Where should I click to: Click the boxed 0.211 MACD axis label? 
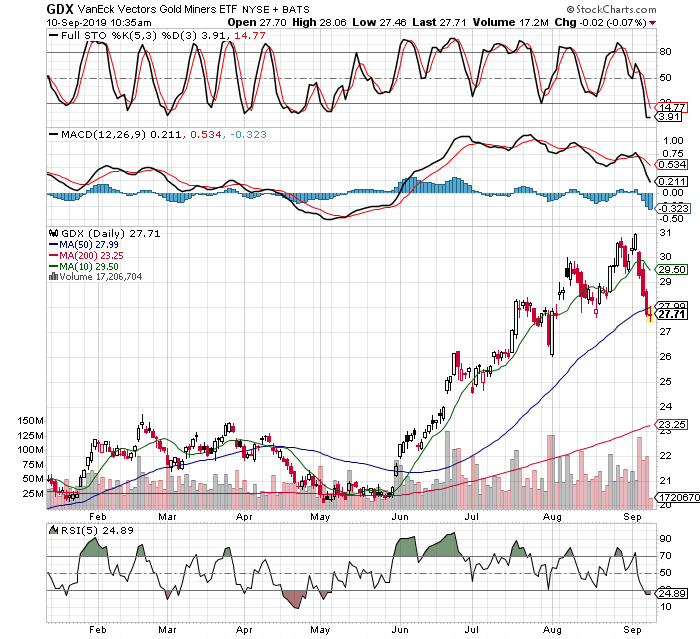[x=671, y=182]
